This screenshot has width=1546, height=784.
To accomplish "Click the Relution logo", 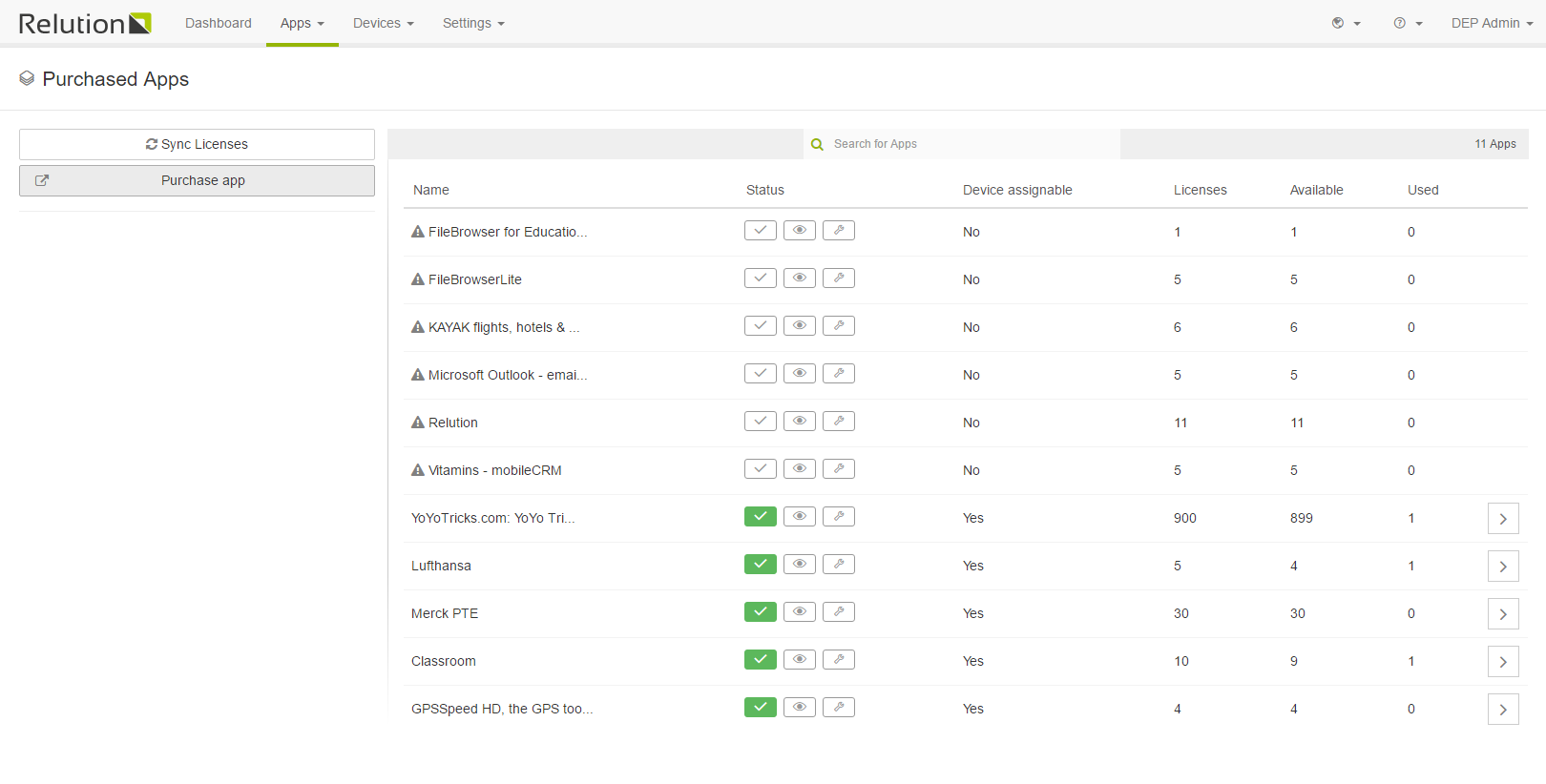I will click(x=85, y=23).
